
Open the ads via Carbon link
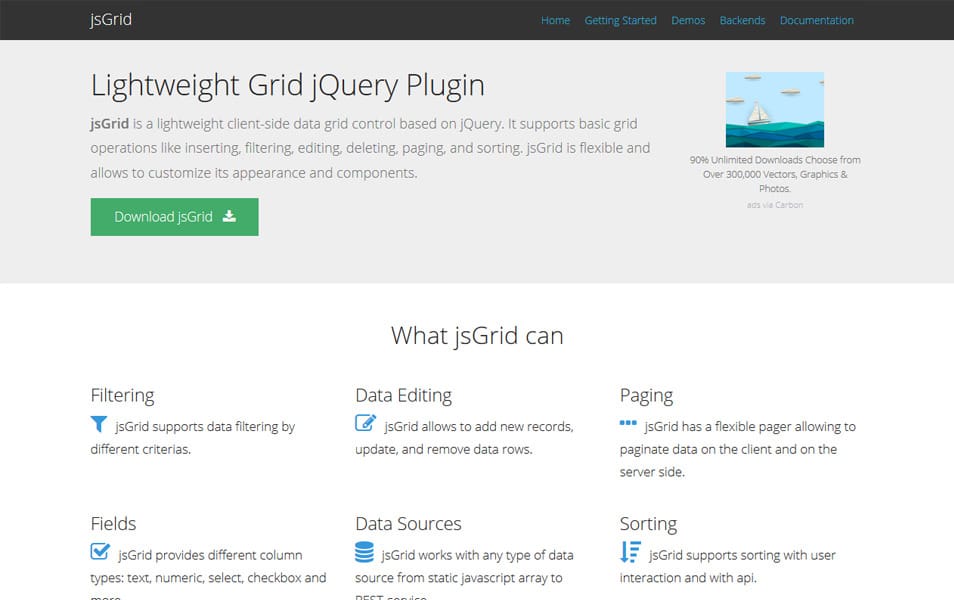(x=775, y=204)
